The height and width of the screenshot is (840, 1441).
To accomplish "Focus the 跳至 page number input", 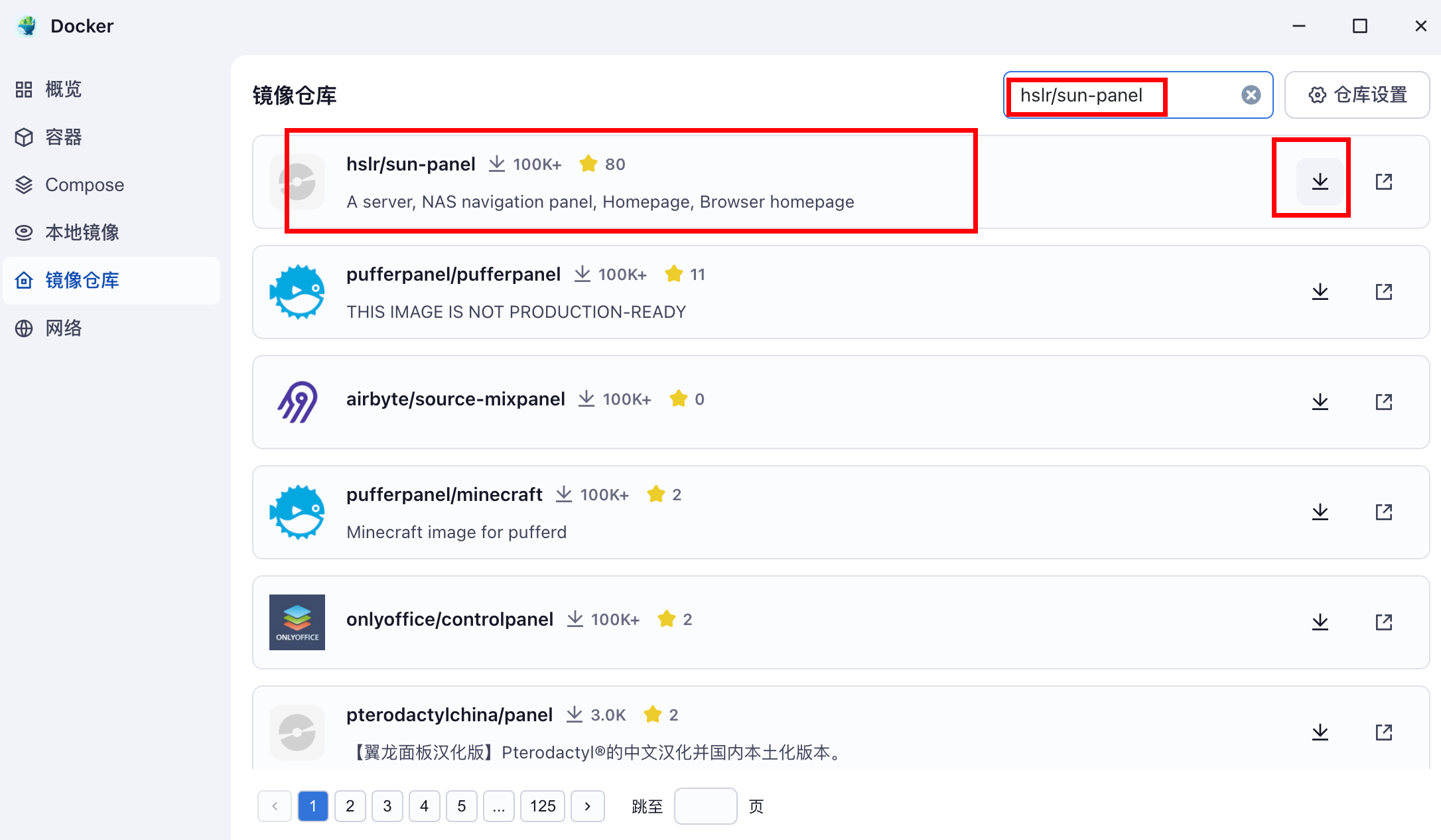I will (x=705, y=806).
